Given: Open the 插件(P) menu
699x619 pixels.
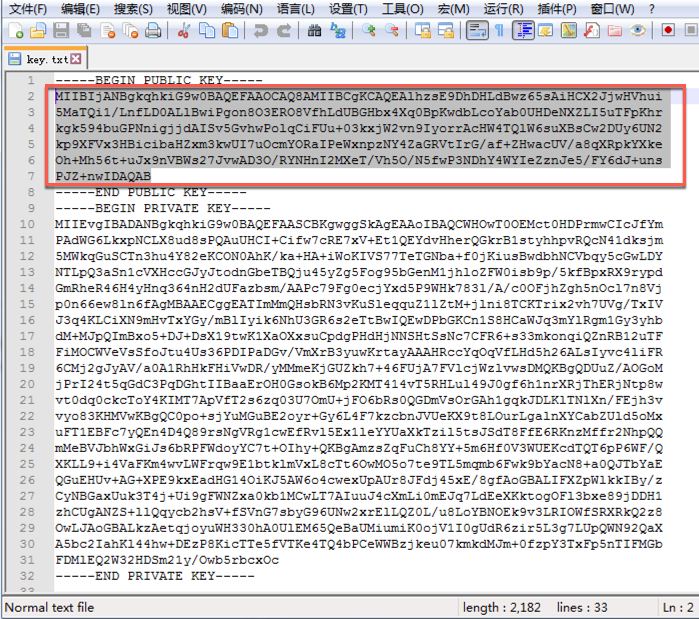Looking at the screenshot, I should [x=557, y=8].
